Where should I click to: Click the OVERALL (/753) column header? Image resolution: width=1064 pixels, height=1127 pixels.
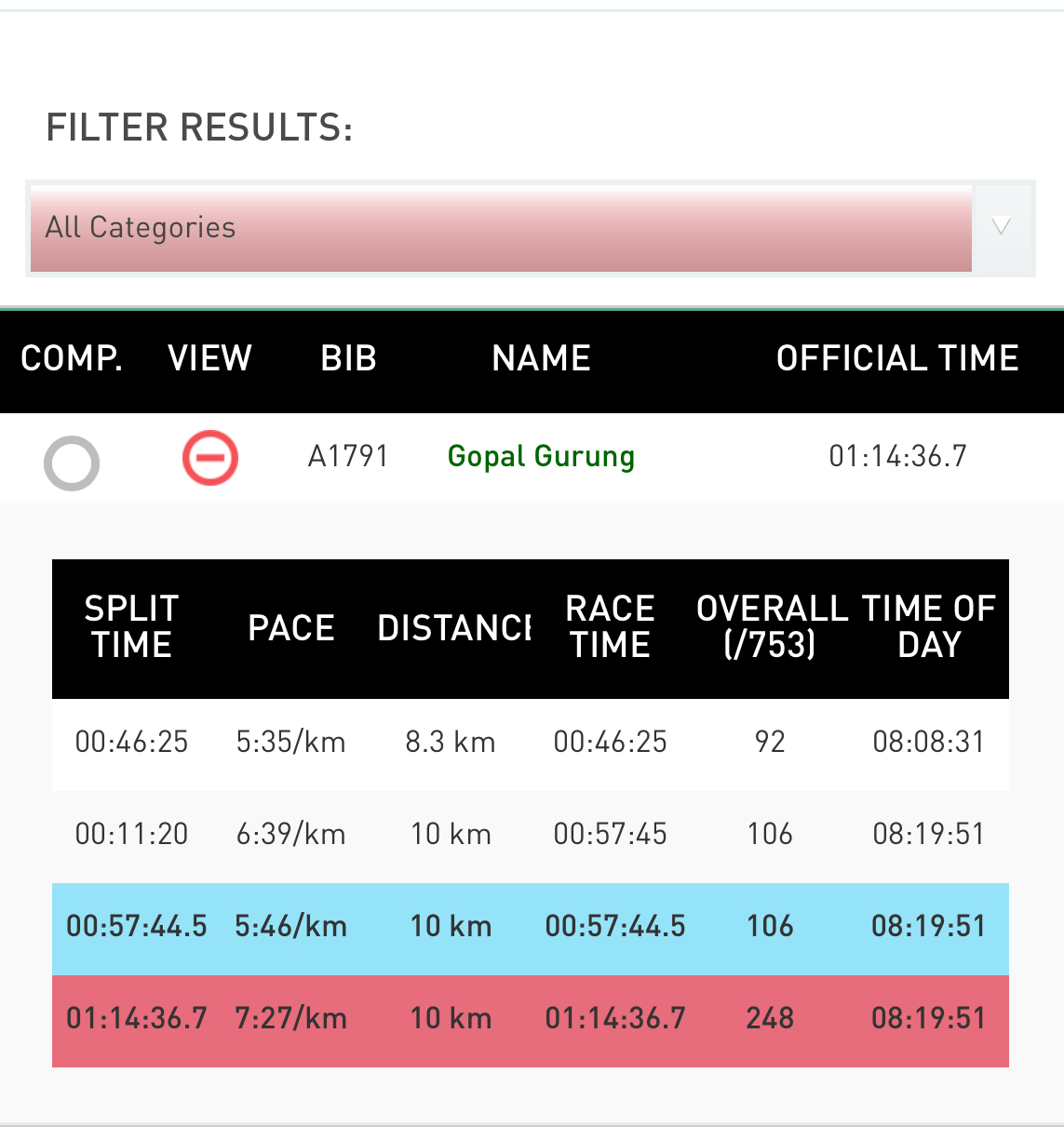pyautogui.click(x=772, y=626)
